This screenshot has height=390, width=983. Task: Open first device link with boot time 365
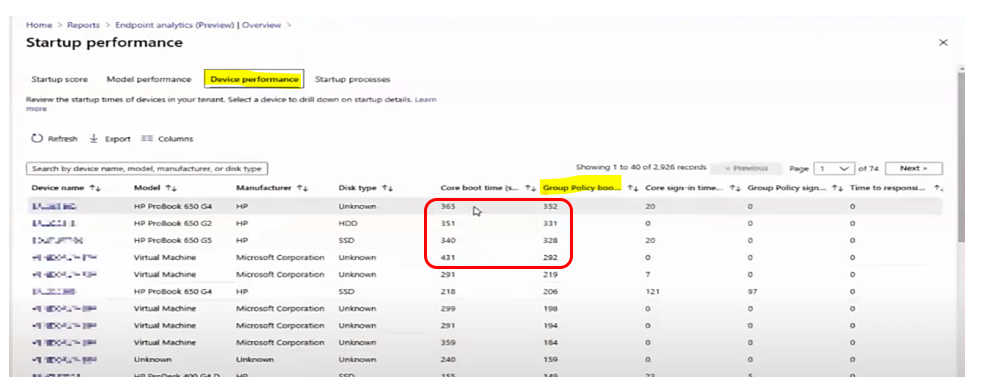point(54,206)
